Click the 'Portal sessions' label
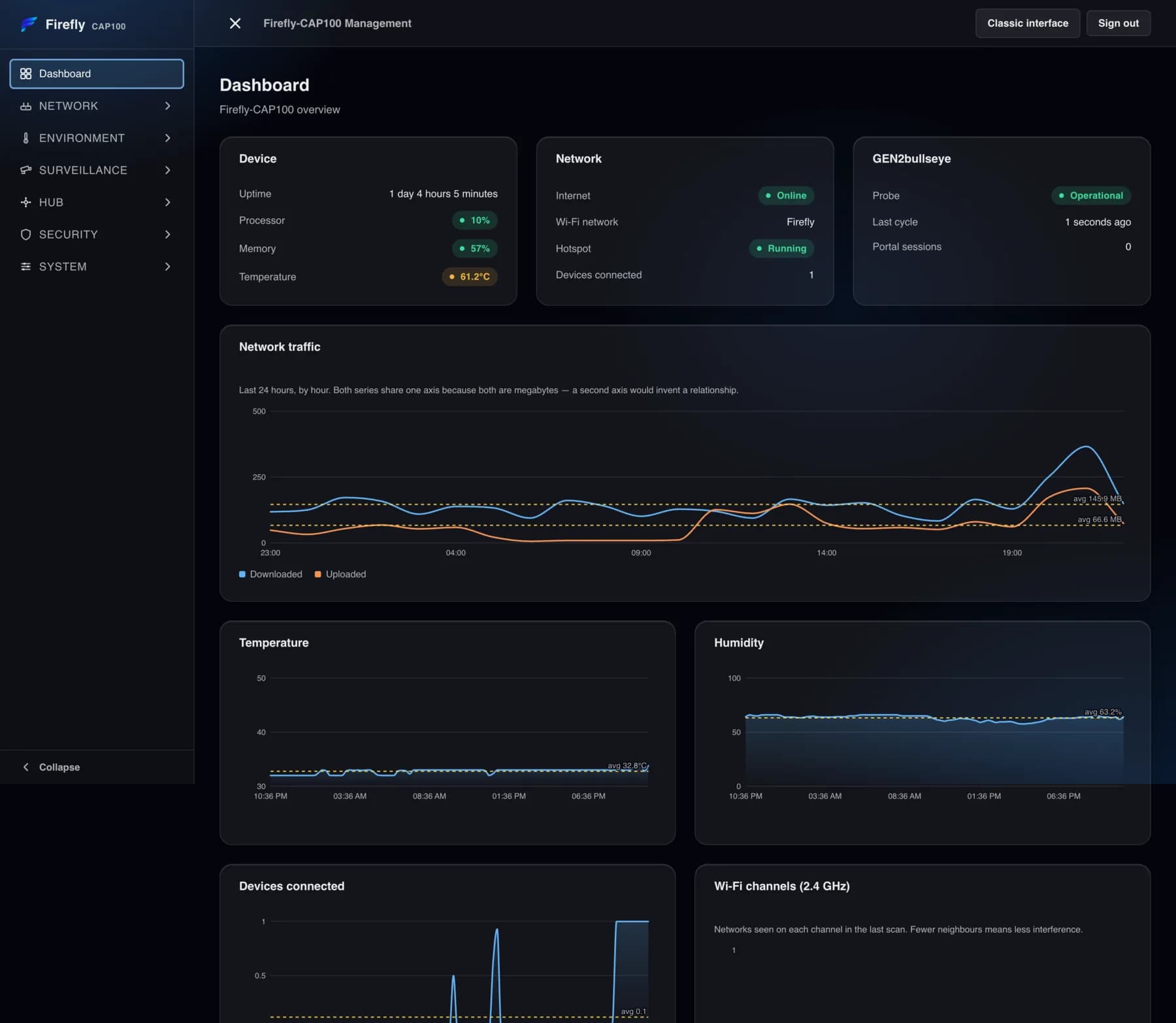Image resolution: width=1176 pixels, height=1023 pixels. [x=907, y=247]
